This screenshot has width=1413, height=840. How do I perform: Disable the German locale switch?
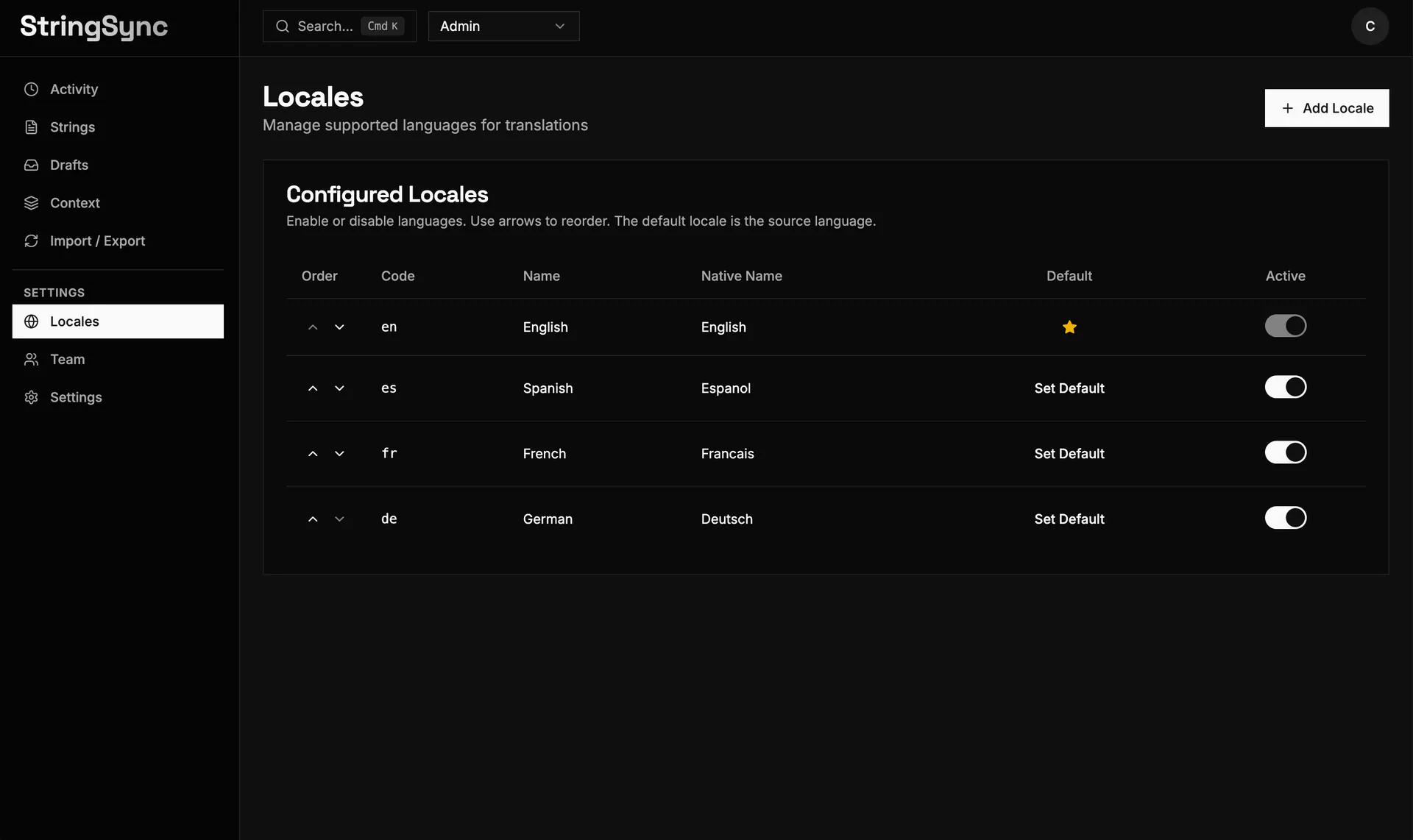point(1285,518)
